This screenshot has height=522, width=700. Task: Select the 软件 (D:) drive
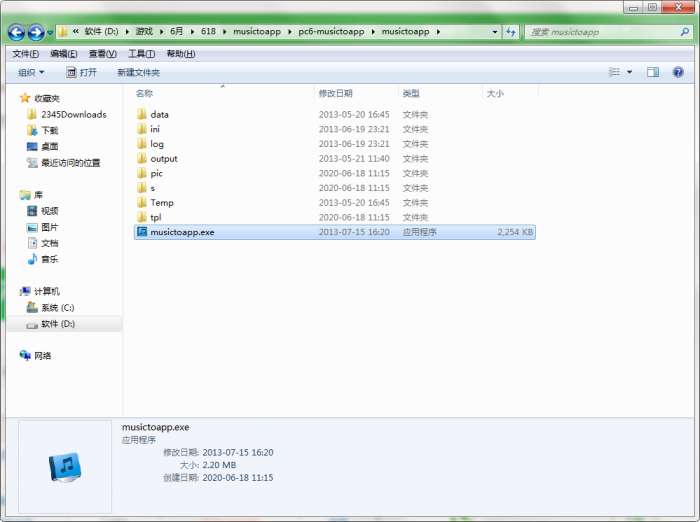(58, 324)
